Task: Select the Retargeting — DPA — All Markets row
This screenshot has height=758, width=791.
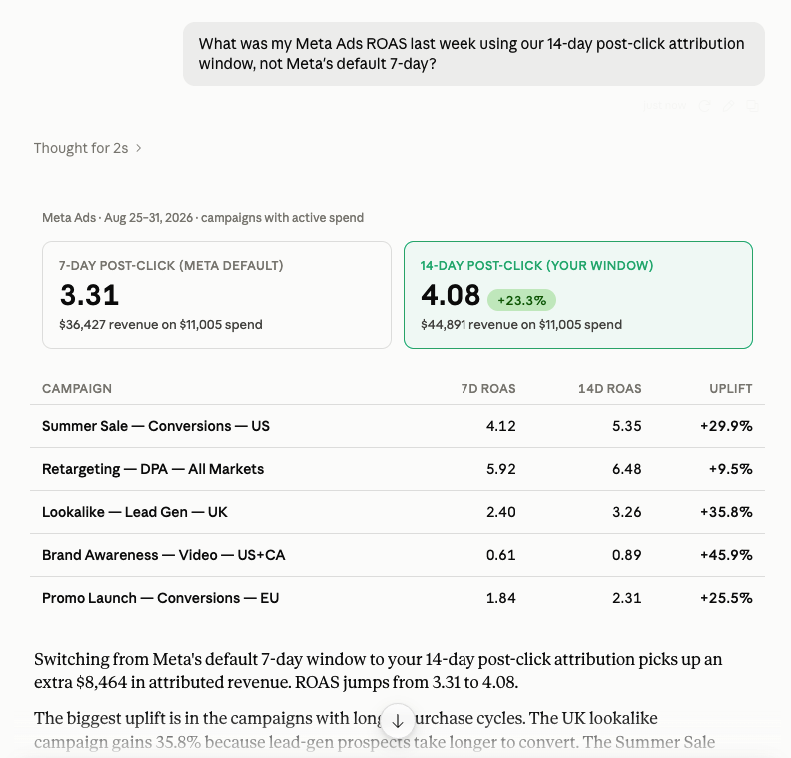Action: click(398, 469)
